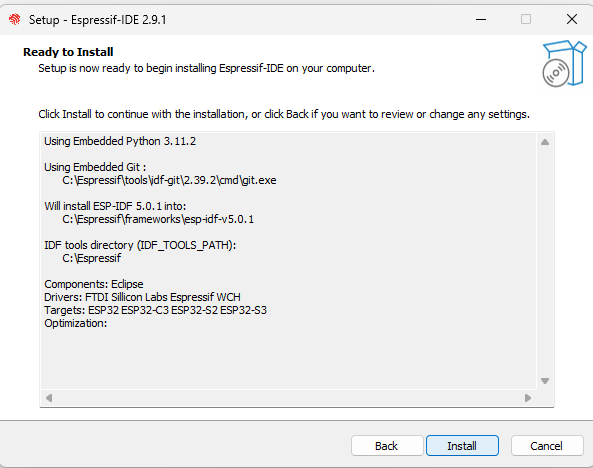The width and height of the screenshot is (593, 468).
Task: Click the Embedded Python 3.11.2 line
Action: click(x=120, y=141)
